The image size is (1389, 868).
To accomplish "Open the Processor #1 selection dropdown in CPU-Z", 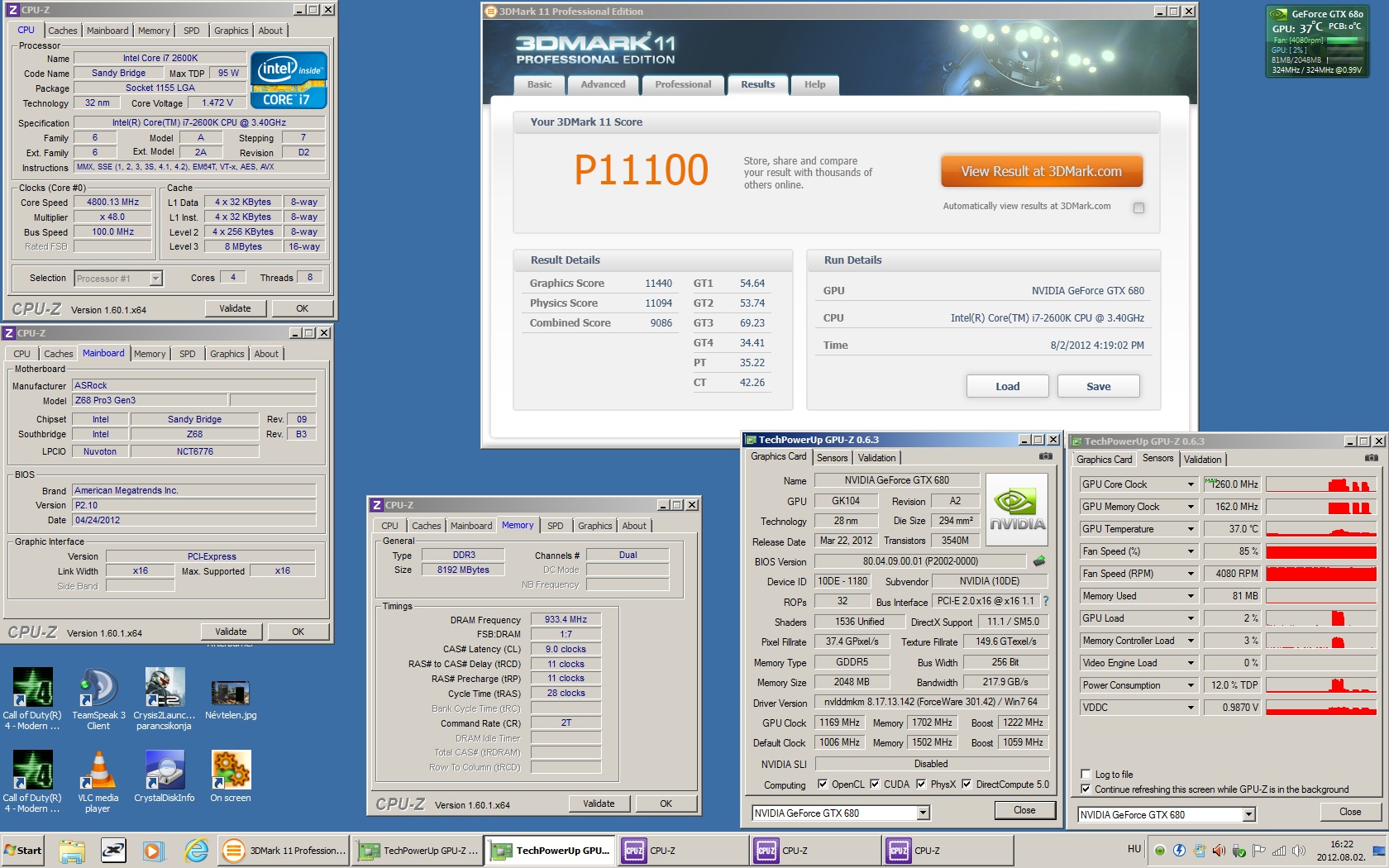I will tap(156, 279).
